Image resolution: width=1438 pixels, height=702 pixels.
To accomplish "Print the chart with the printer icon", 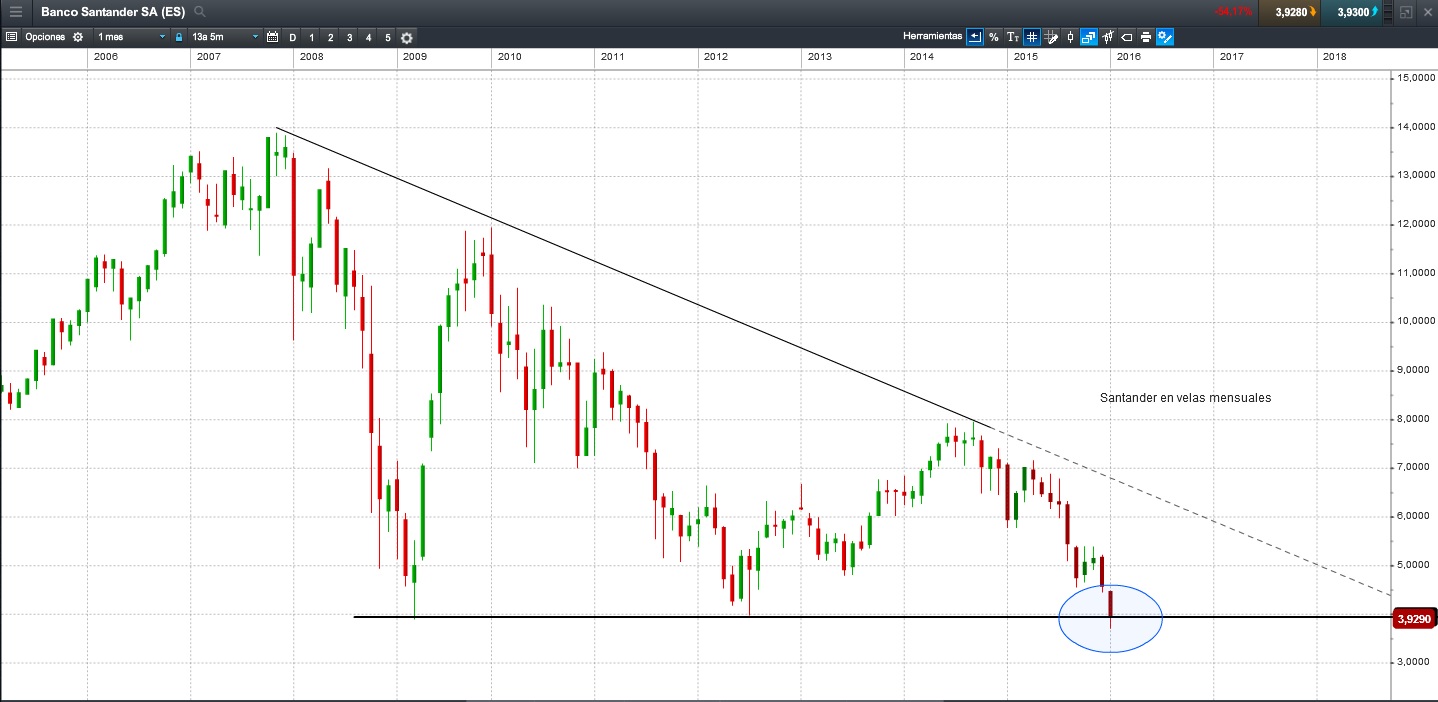I will [x=1146, y=37].
